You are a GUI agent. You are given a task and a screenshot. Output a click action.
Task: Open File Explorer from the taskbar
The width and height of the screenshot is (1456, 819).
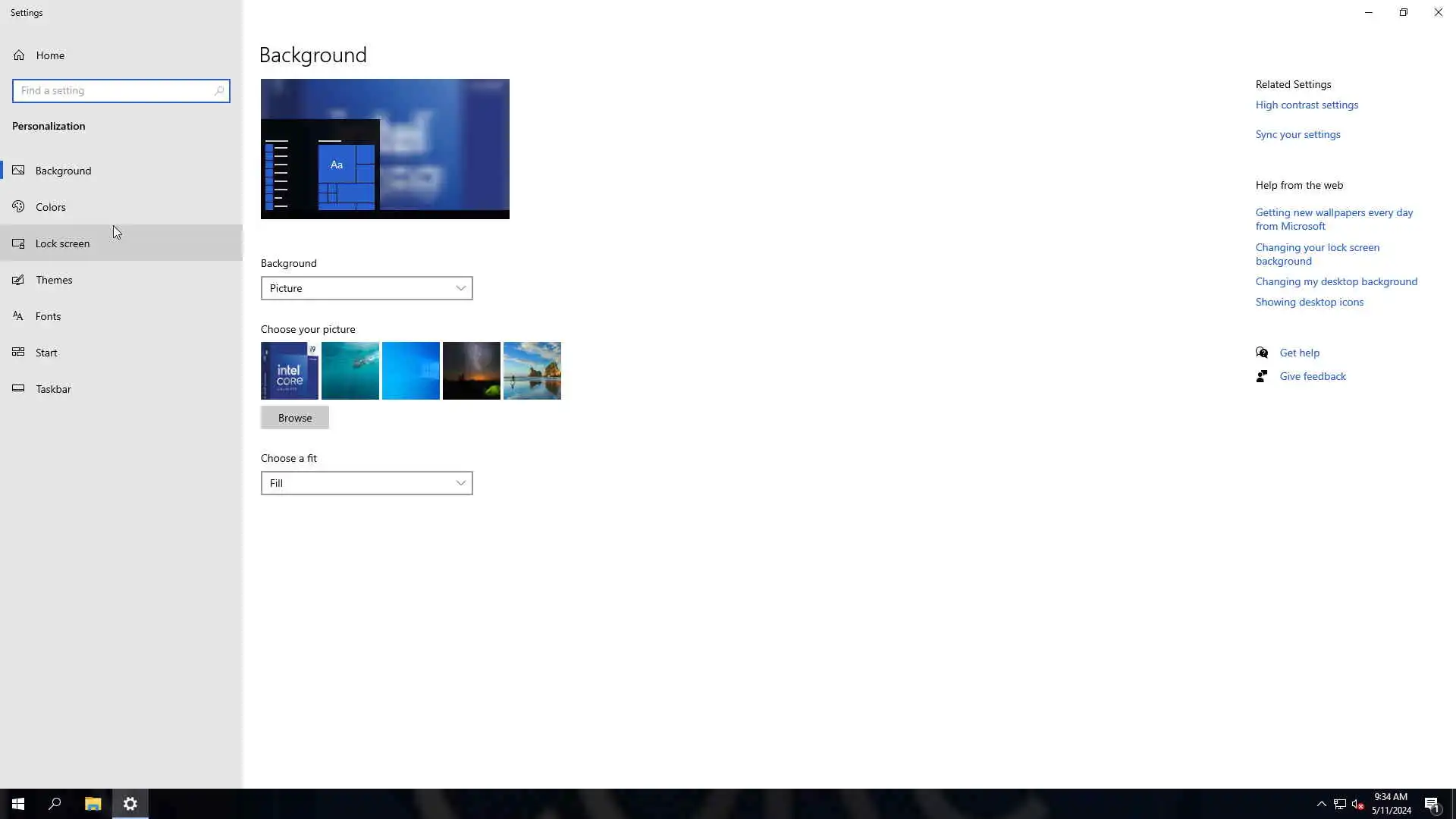click(x=93, y=804)
